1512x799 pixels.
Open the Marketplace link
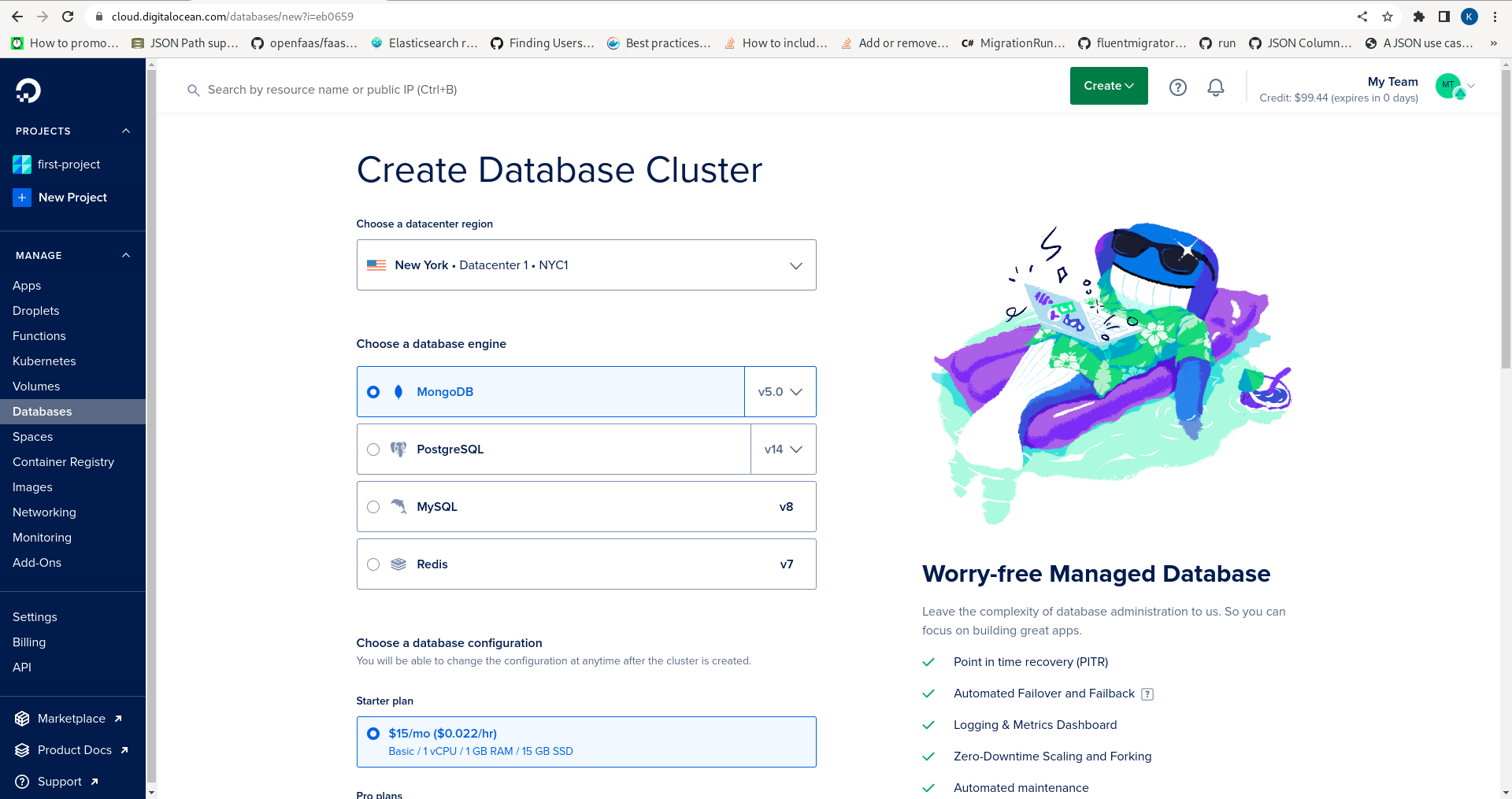(71, 719)
